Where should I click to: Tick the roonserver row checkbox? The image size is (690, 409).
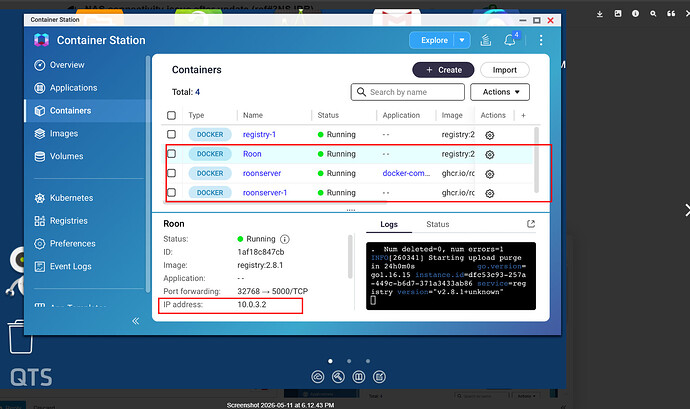click(x=172, y=173)
